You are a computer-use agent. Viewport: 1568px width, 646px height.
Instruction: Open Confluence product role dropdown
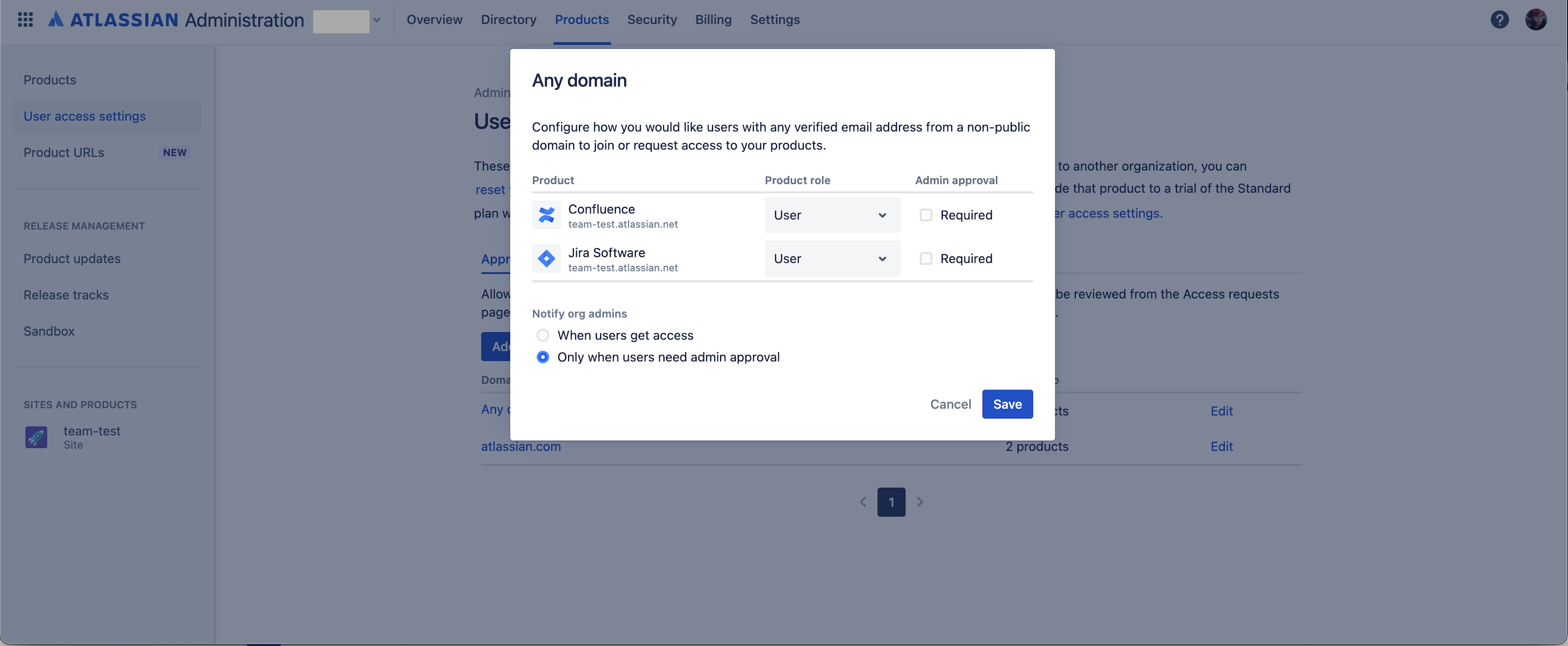(x=832, y=215)
